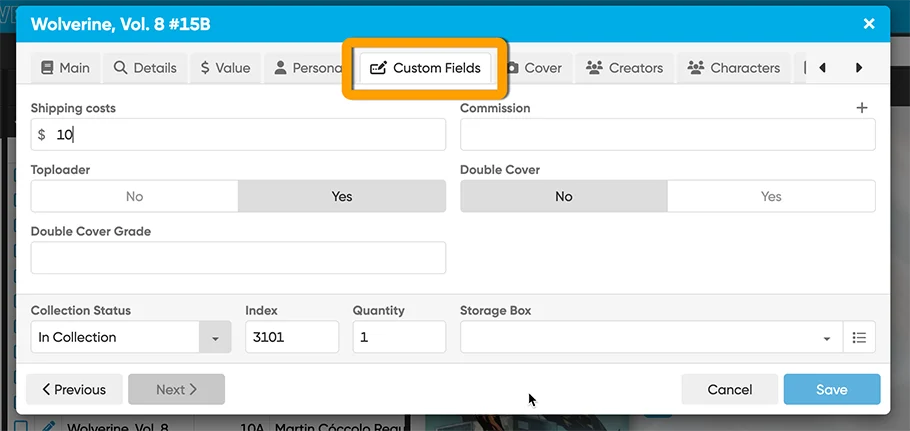Image resolution: width=910 pixels, height=431 pixels.
Task: Expand the Collection Status dropdown
Action: coord(214,338)
